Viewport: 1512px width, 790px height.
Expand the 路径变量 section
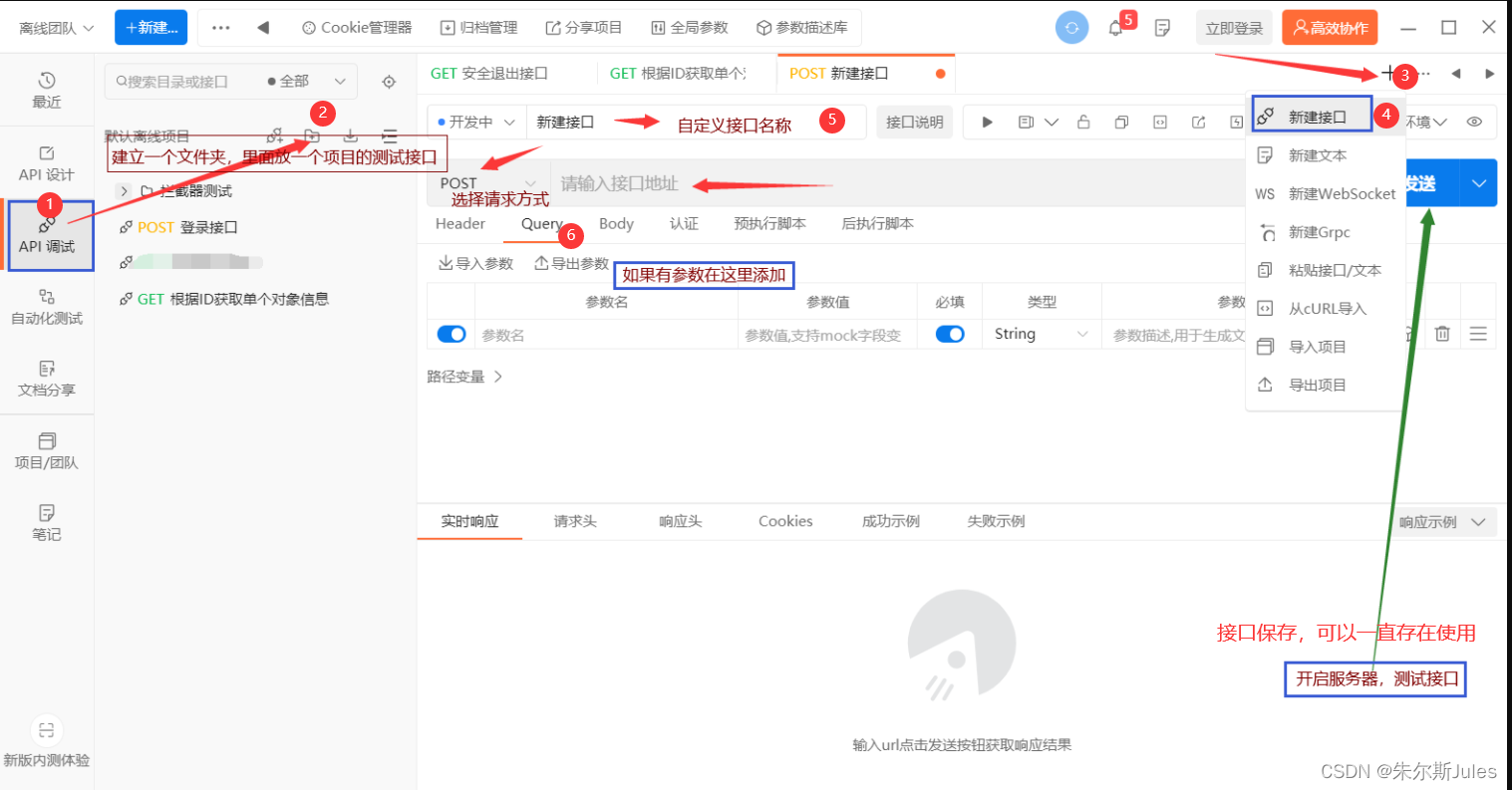coord(464,377)
